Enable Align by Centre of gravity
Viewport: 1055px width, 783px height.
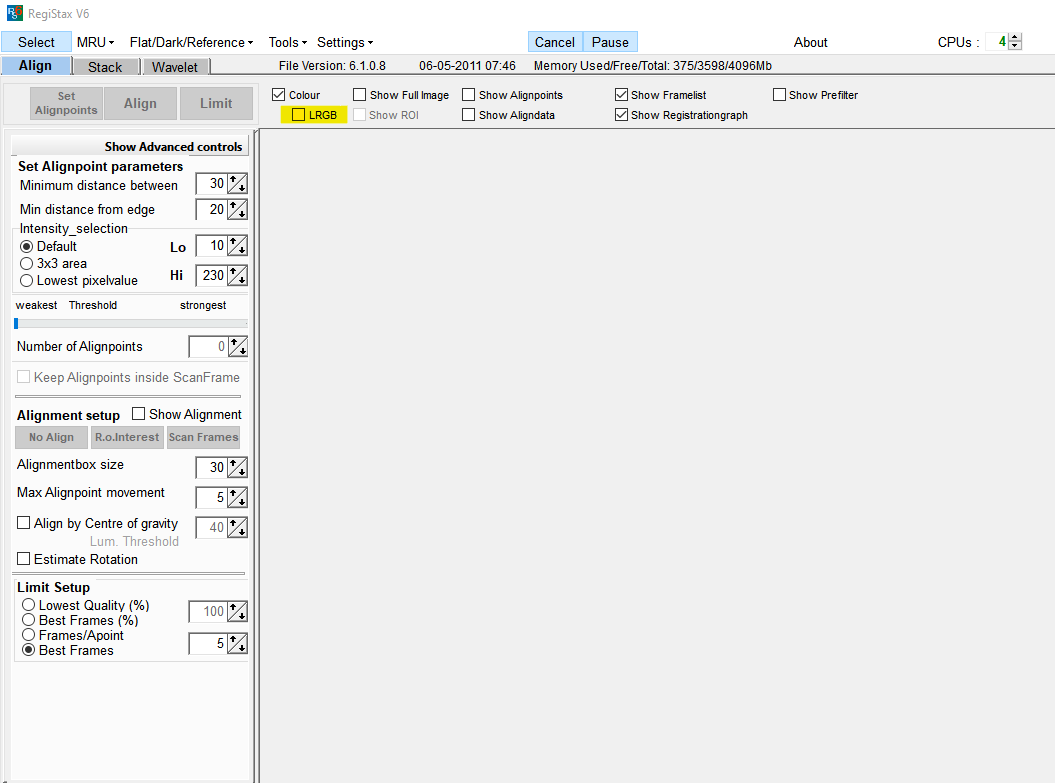[24, 523]
